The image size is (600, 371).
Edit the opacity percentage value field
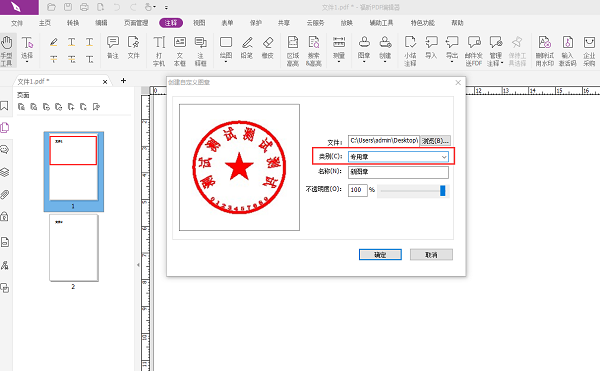coord(357,190)
